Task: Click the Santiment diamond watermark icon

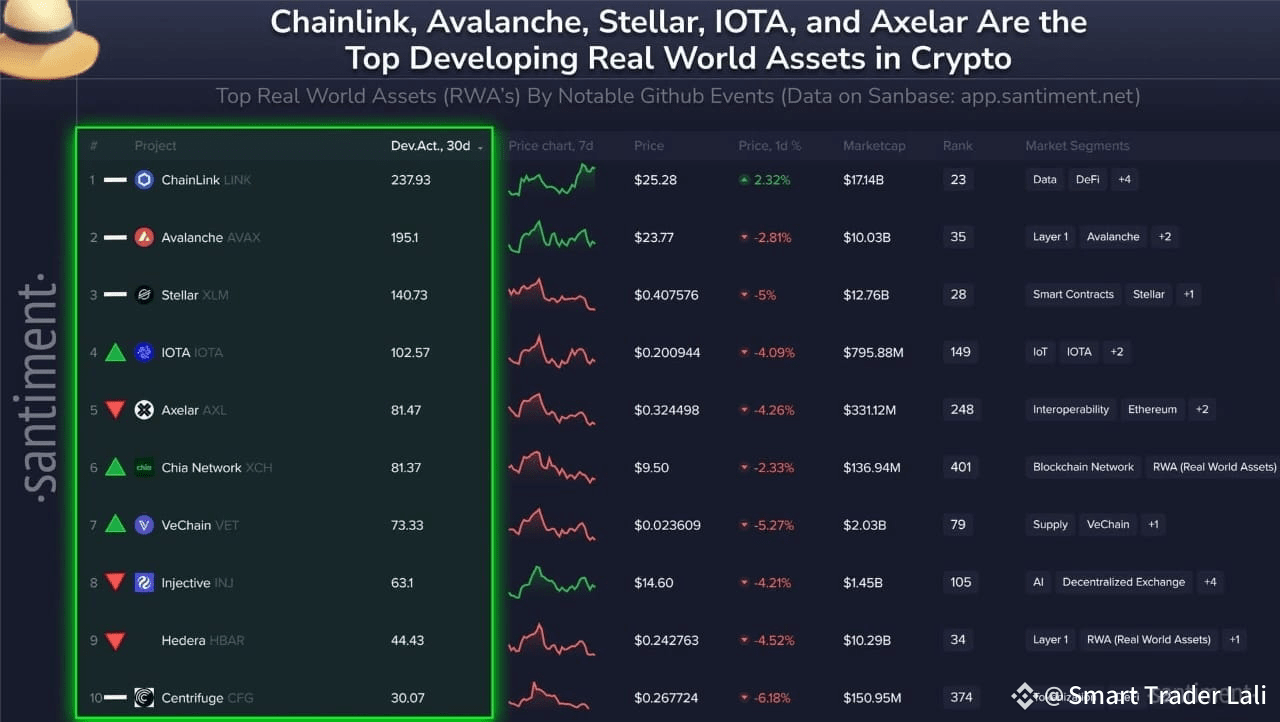Action: pos(1023,695)
